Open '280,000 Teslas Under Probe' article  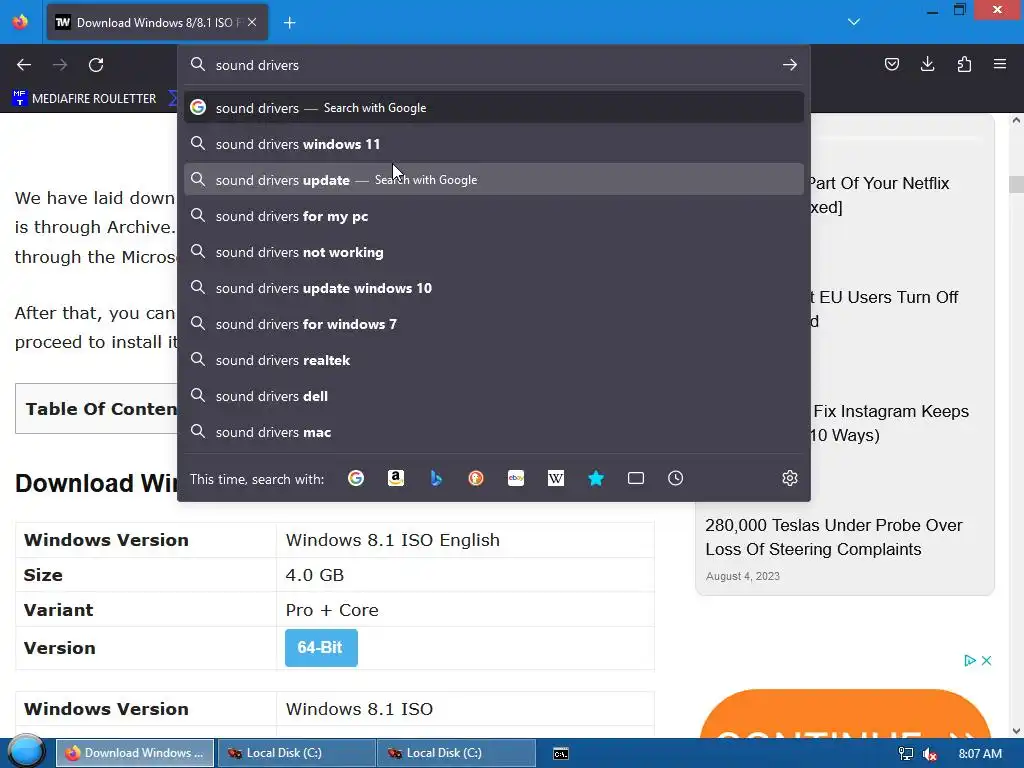point(833,537)
